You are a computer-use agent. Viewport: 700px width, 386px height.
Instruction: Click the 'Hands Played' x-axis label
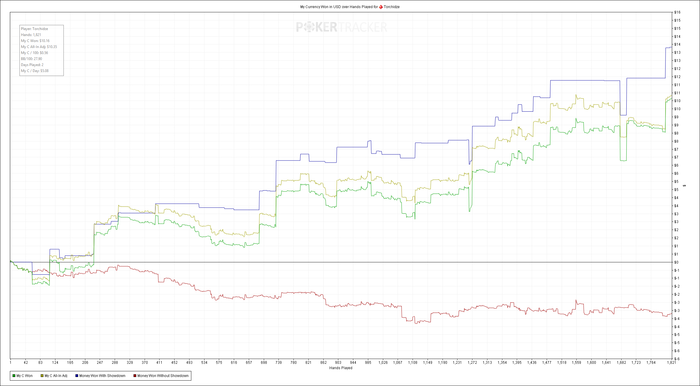click(x=341, y=368)
